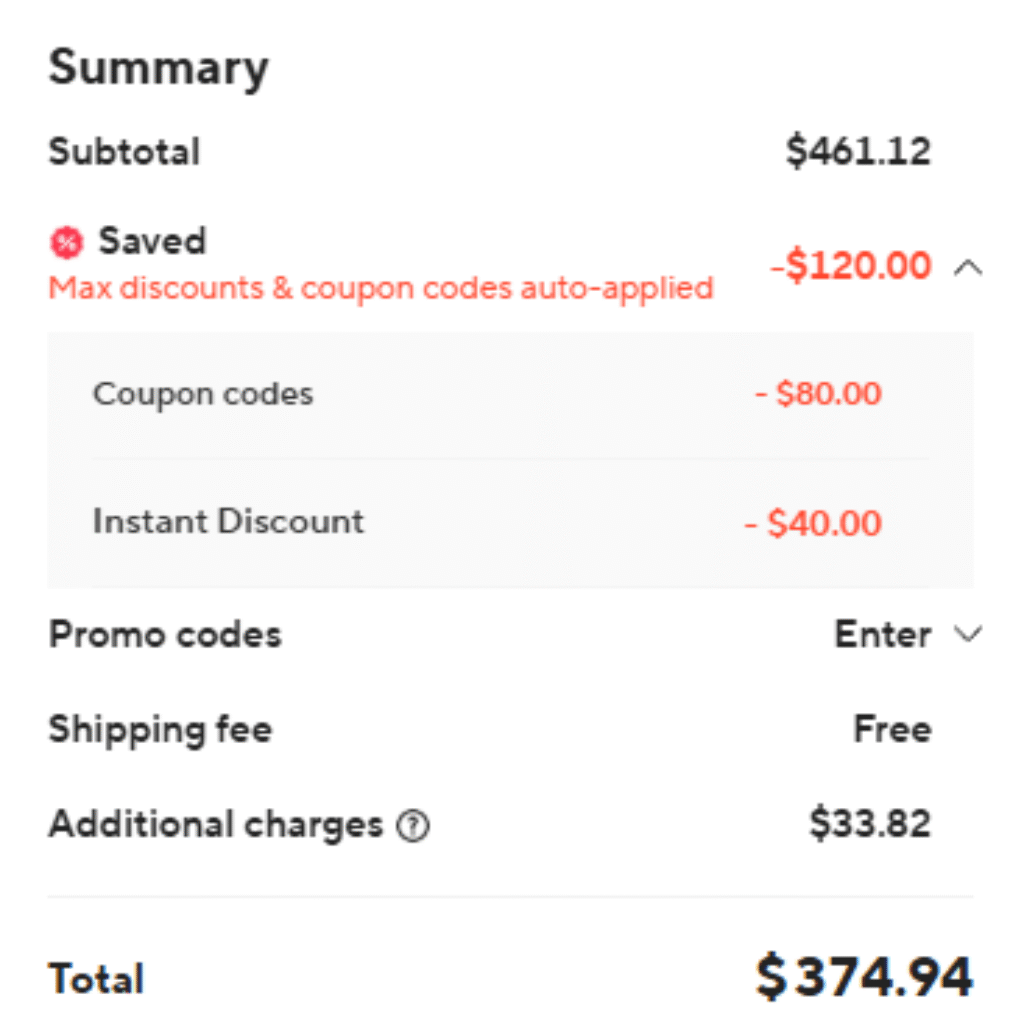
Task: Collapse the Saved discounts breakdown chevron
Action: [968, 267]
